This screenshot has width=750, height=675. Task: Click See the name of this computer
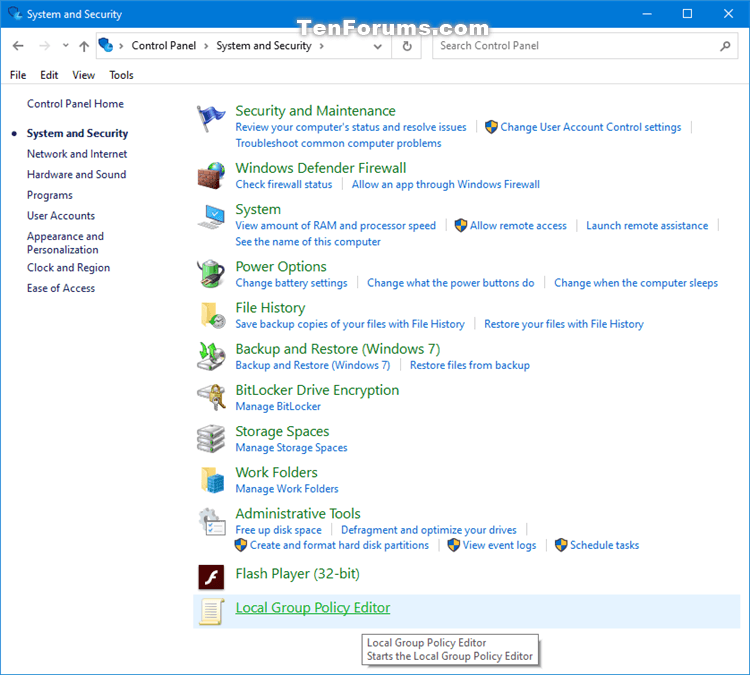(308, 242)
